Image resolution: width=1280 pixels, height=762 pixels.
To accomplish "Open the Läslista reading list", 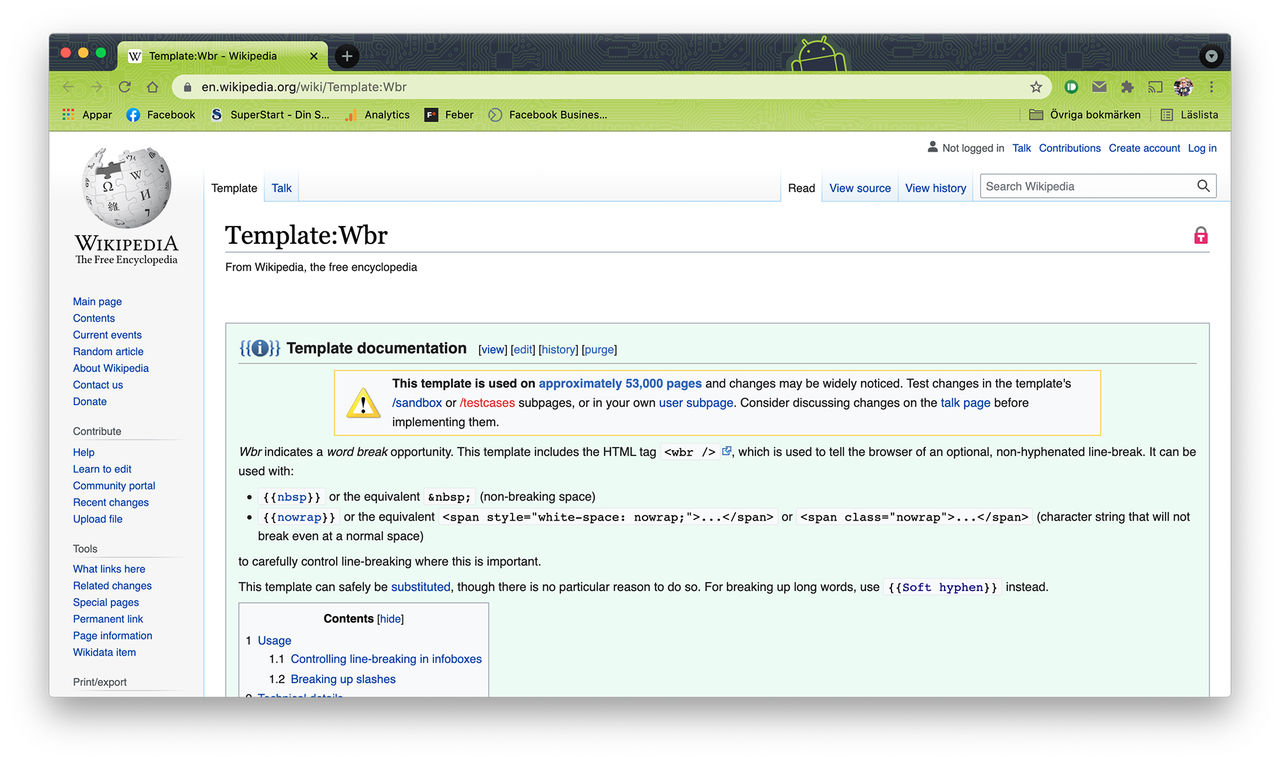I will 1189,115.
